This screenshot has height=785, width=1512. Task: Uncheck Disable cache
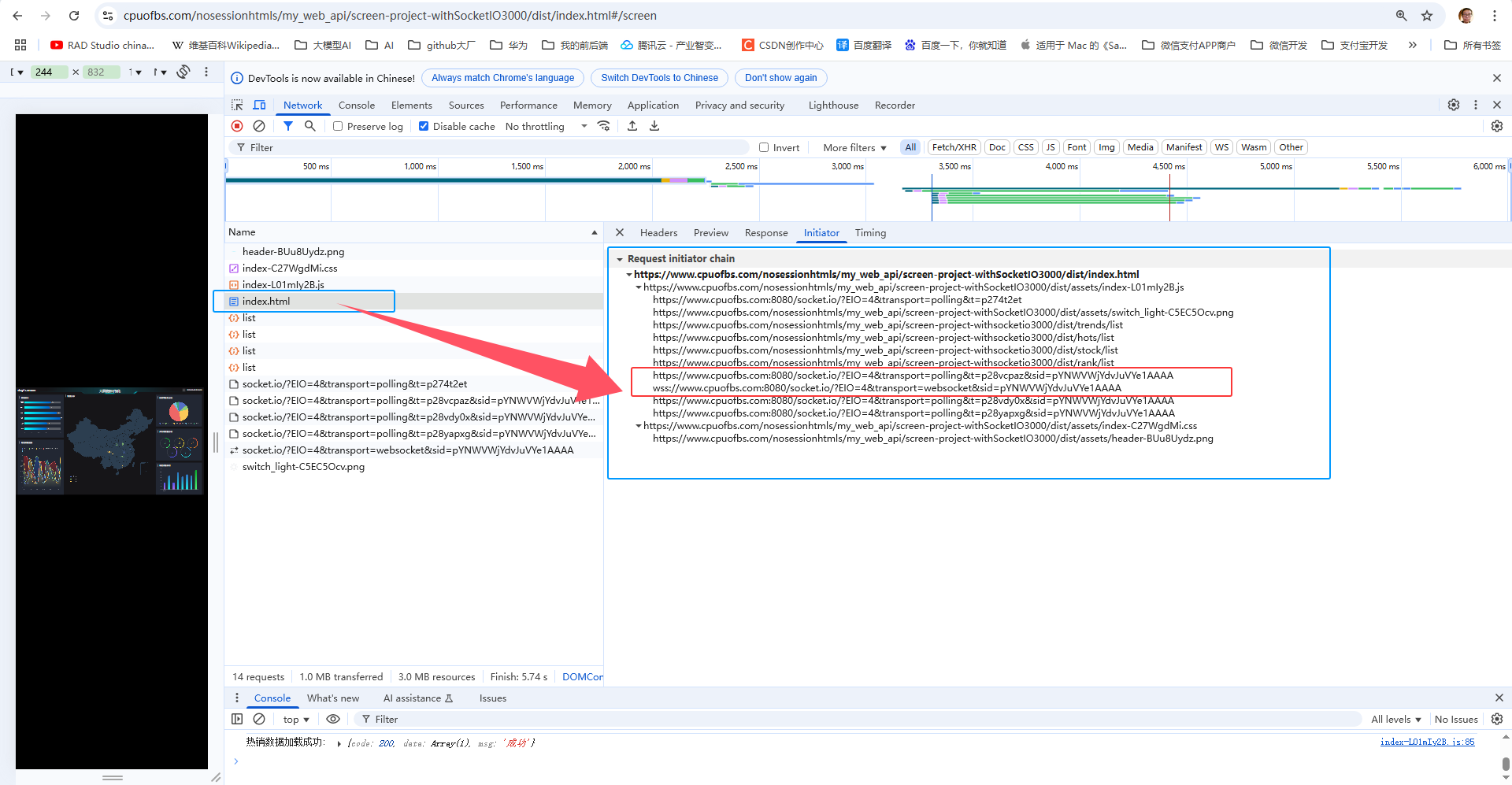click(424, 126)
